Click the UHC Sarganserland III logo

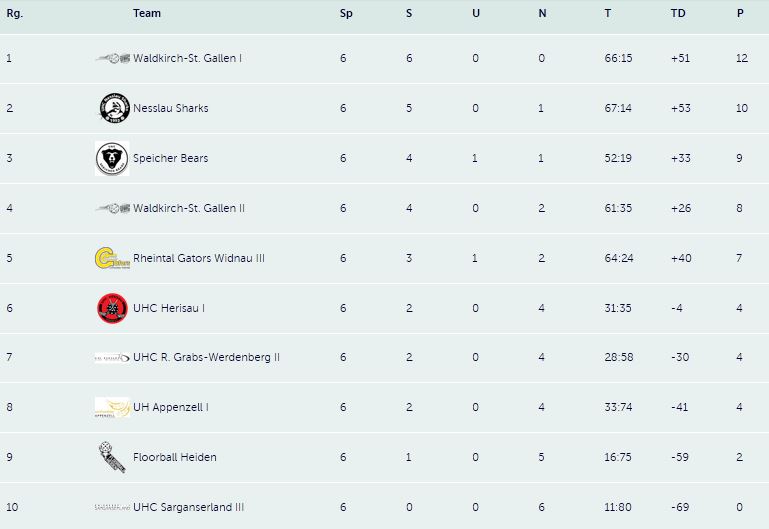click(x=112, y=507)
